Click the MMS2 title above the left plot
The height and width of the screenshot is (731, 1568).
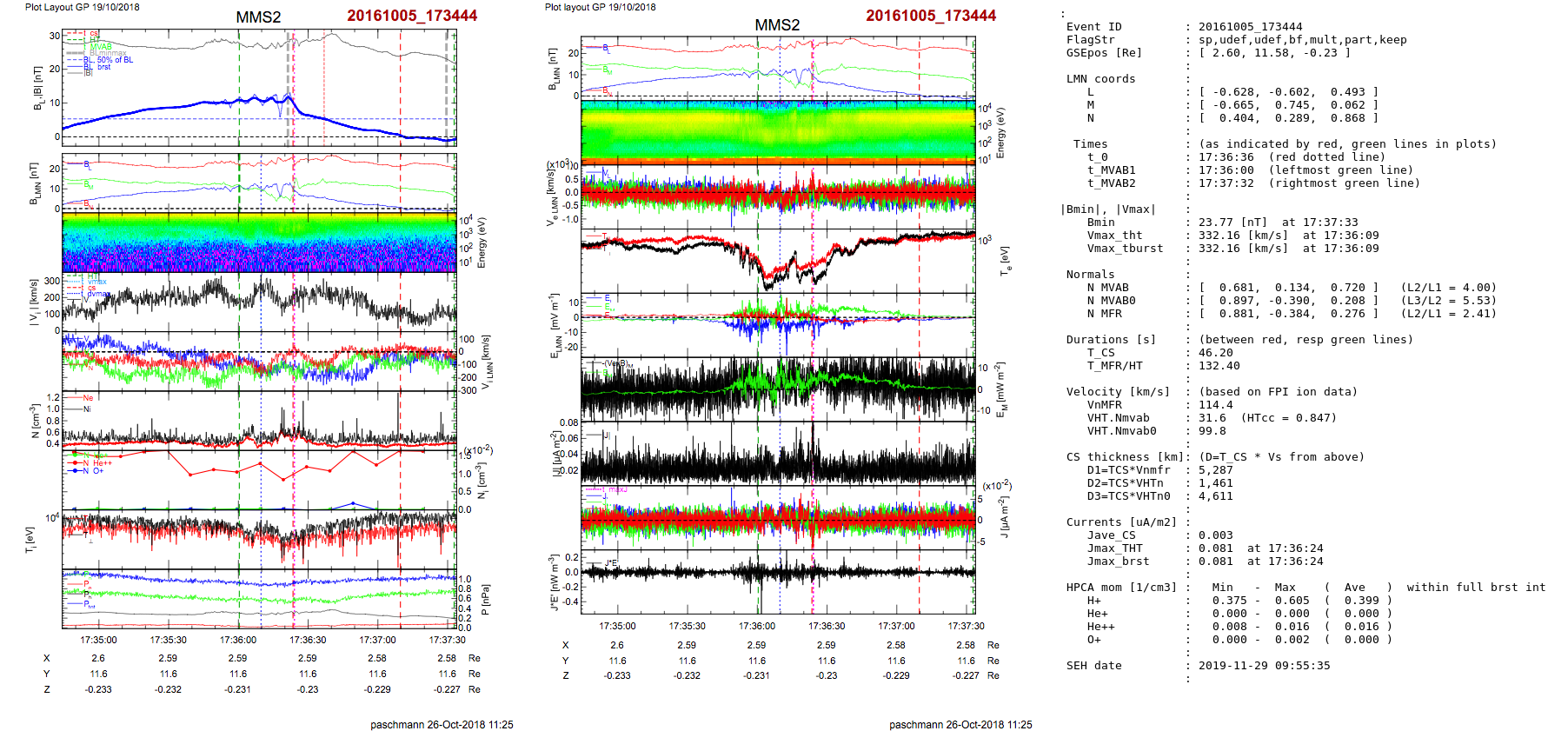(258, 17)
